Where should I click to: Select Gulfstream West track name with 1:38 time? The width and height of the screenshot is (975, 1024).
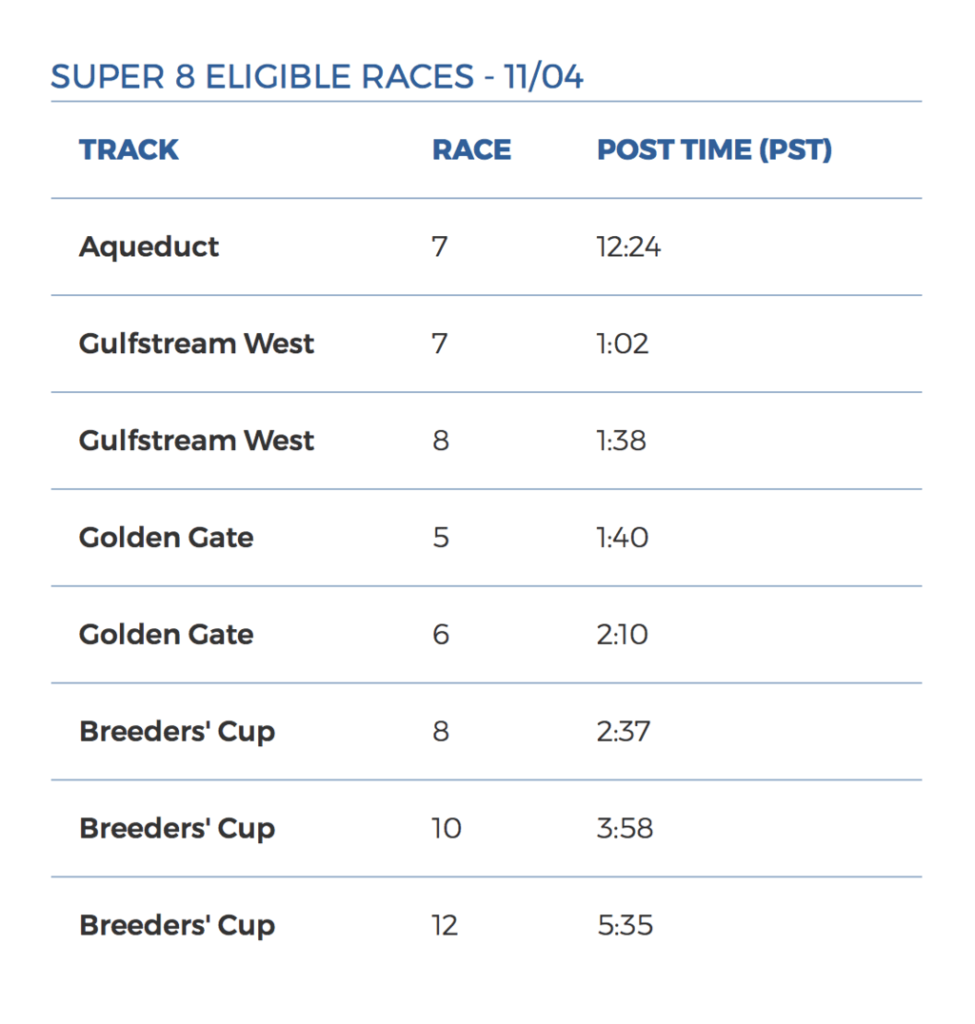pyautogui.click(x=197, y=440)
